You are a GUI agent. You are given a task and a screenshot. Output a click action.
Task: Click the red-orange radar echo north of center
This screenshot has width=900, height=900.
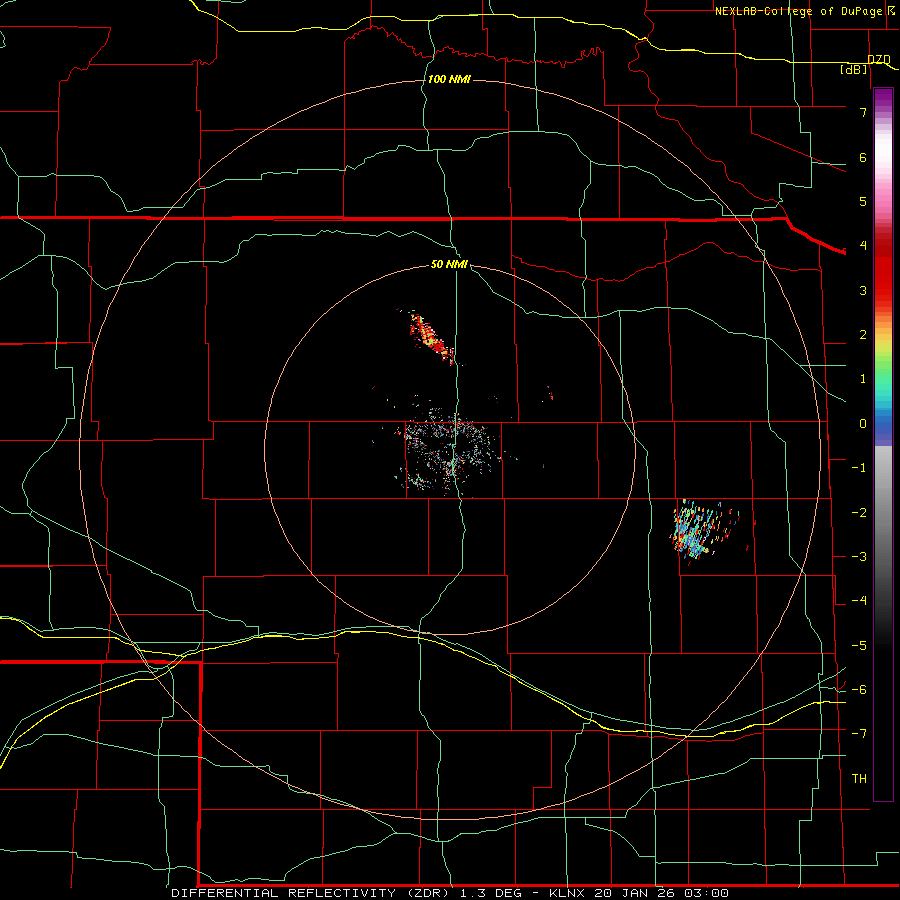click(430, 338)
